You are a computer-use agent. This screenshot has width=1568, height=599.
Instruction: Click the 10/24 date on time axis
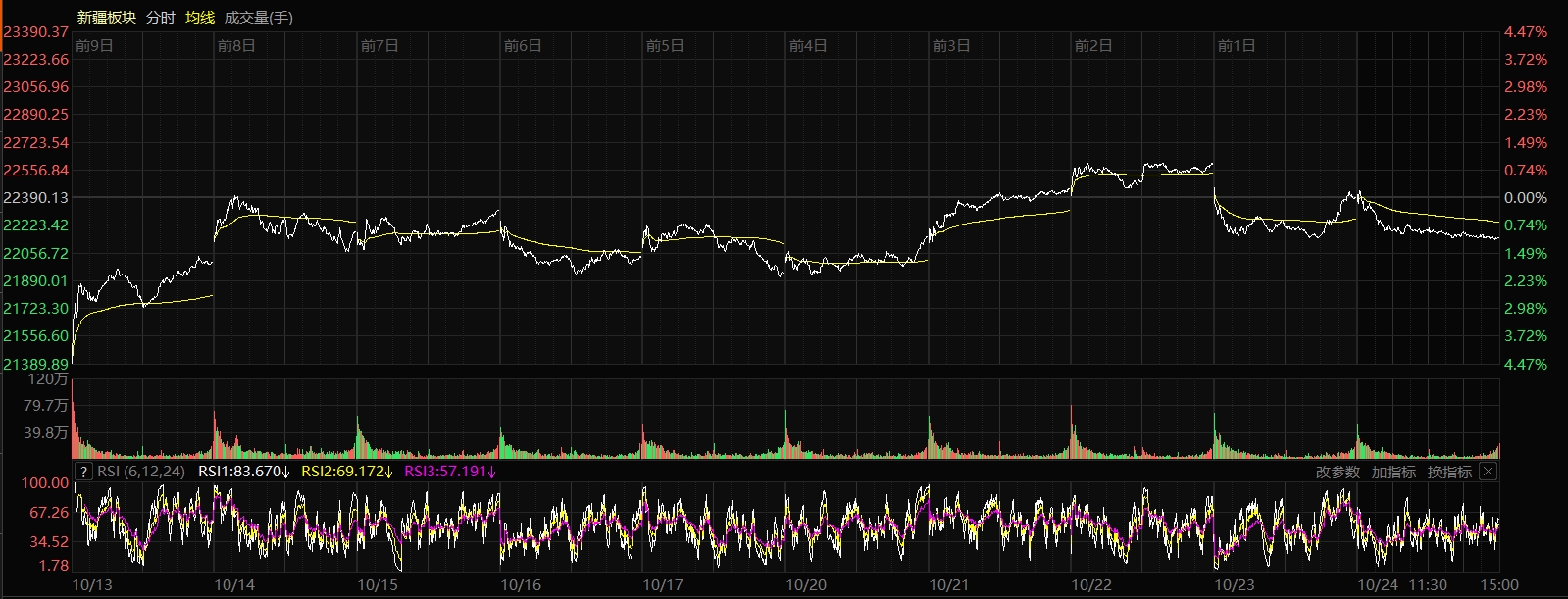(x=1377, y=585)
